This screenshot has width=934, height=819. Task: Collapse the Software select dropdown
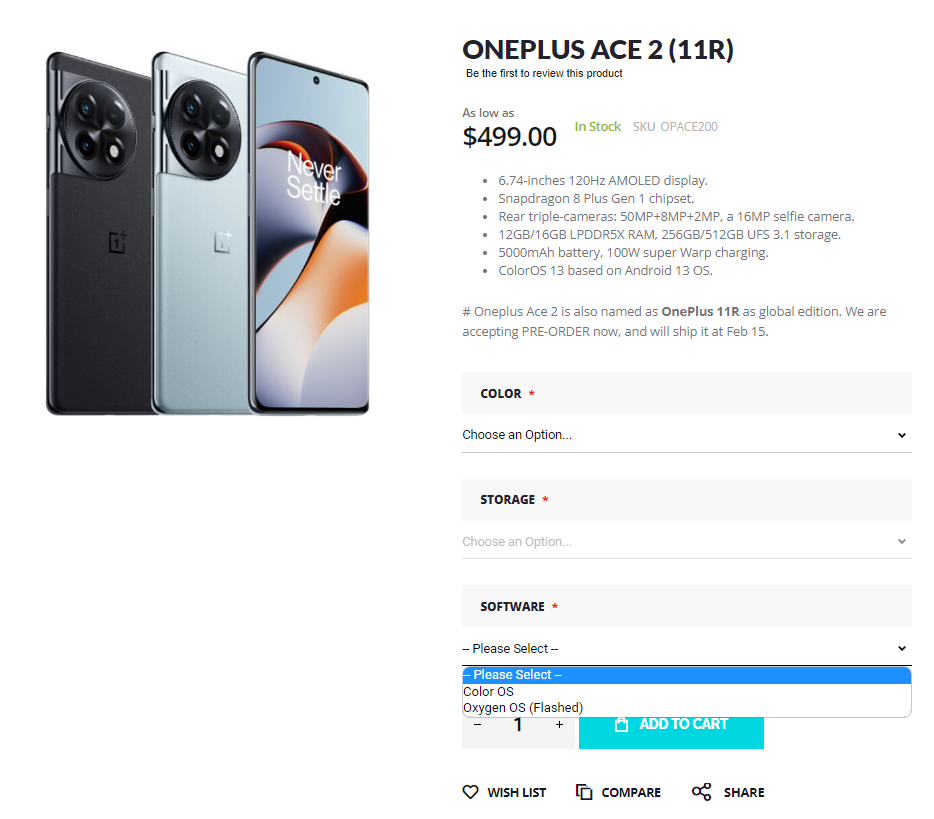686,648
